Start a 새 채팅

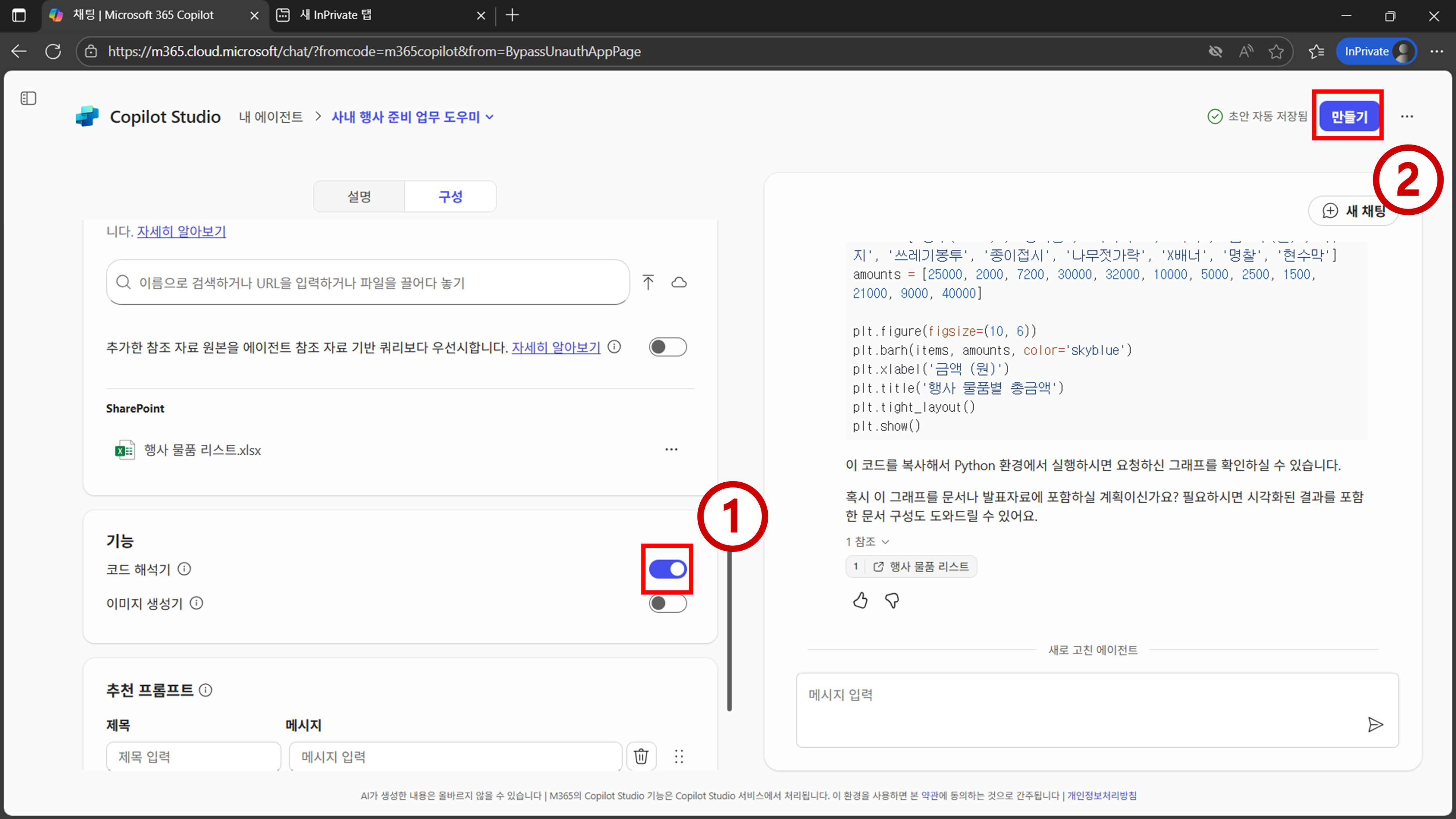(x=1354, y=211)
